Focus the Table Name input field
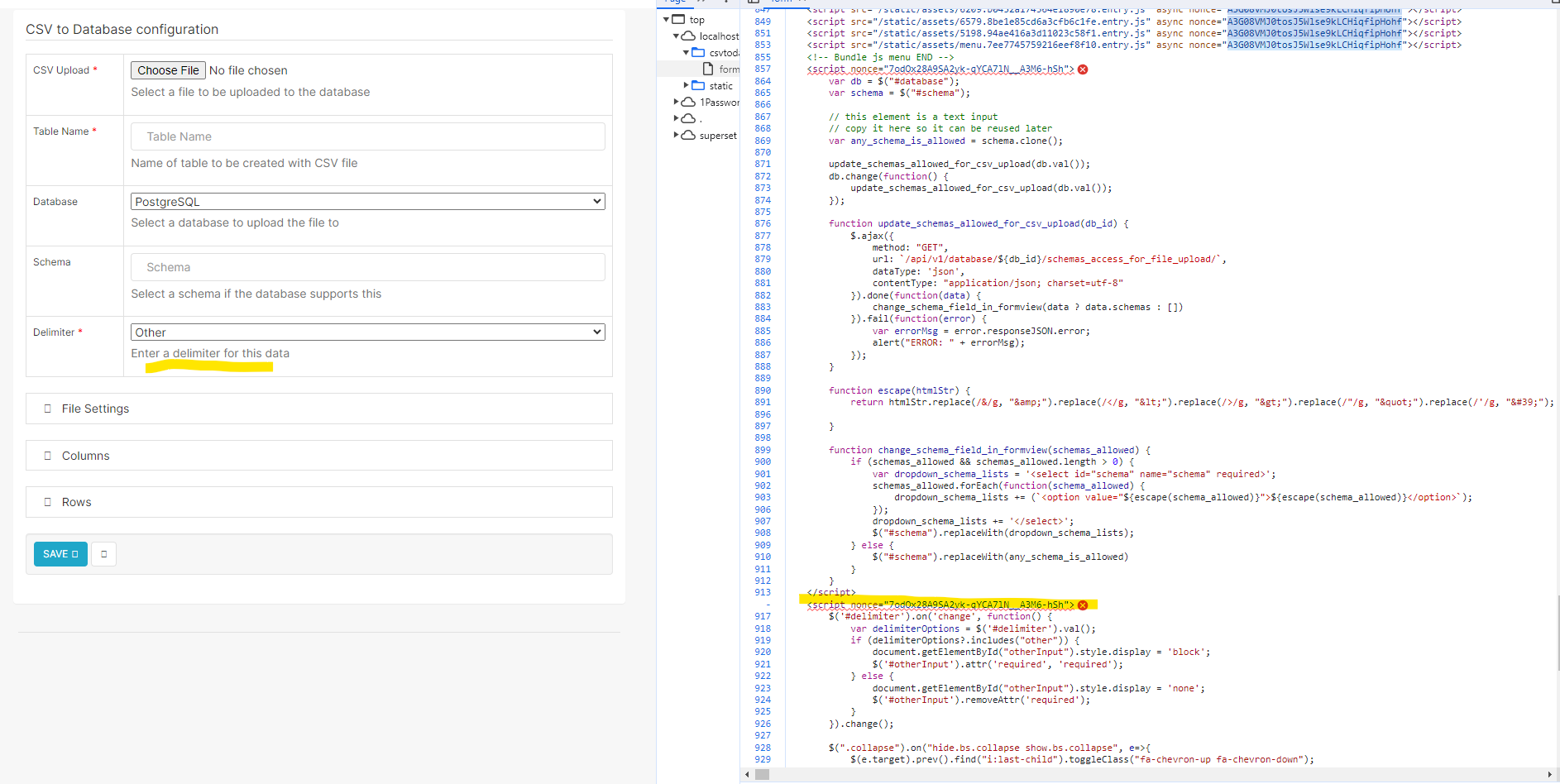Viewport: 1560px width, 784px height. 368,136
